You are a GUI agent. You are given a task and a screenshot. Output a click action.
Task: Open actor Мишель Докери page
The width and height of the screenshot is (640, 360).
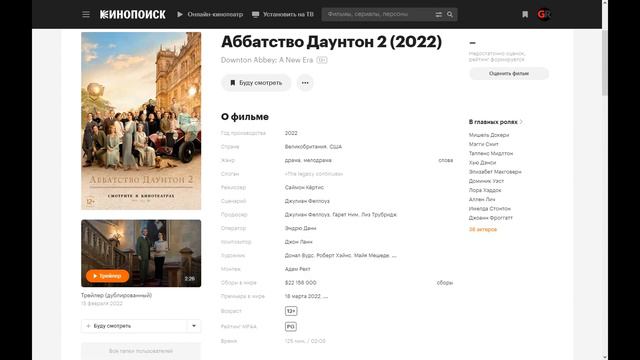point(489,135)
